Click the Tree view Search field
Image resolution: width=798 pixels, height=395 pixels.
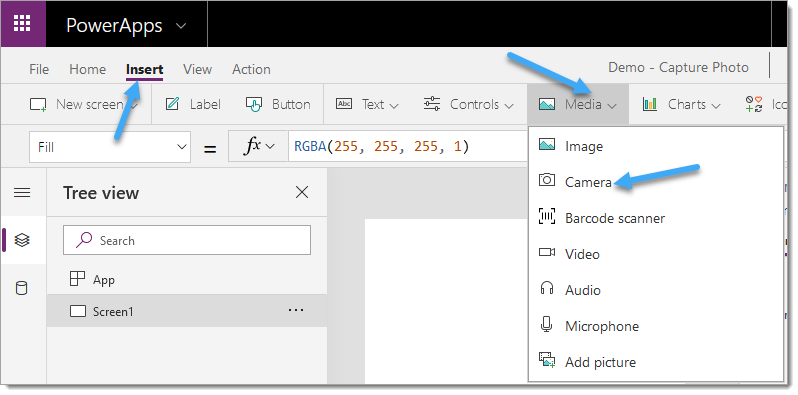[187, 240]
